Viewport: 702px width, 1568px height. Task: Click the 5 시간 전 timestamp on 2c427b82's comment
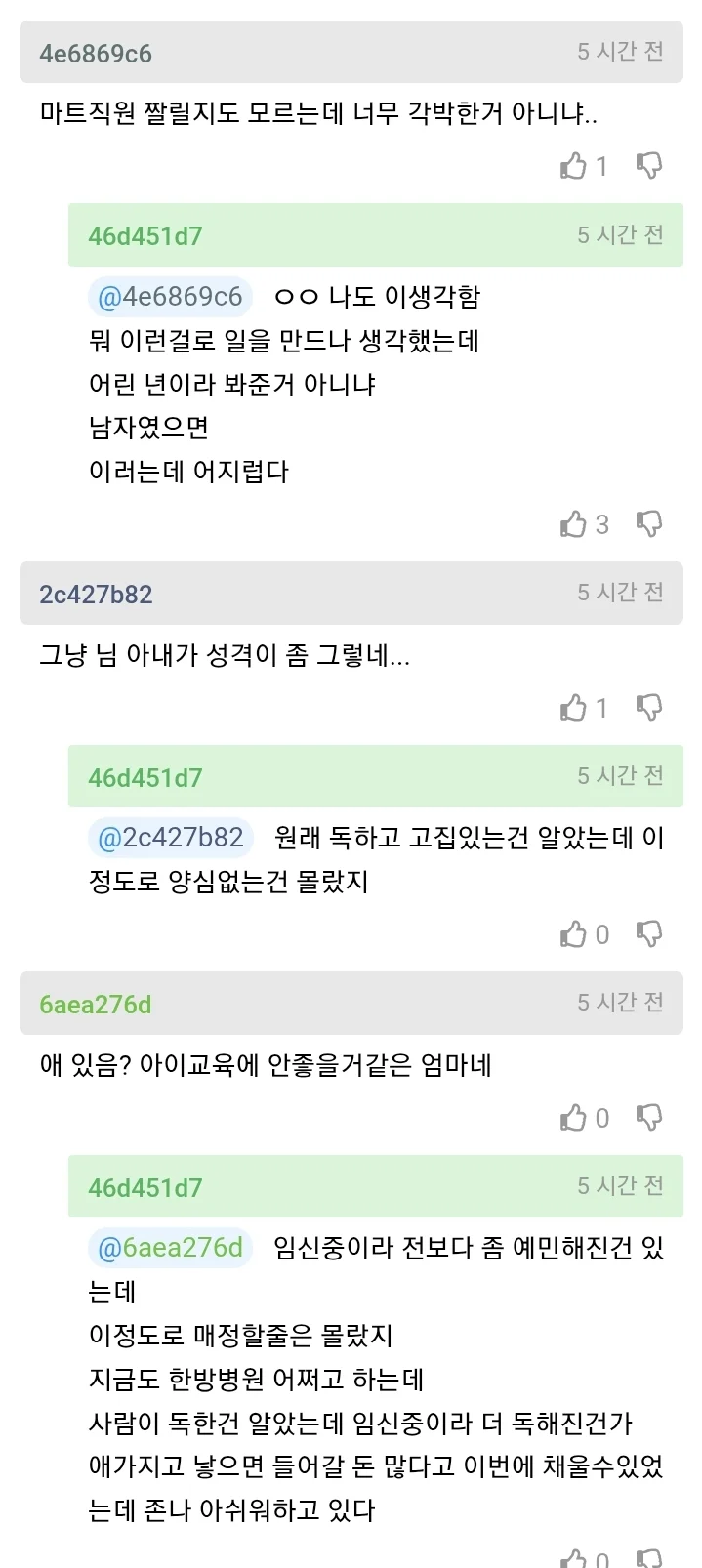pyautogui.click(x=620, y=593)
